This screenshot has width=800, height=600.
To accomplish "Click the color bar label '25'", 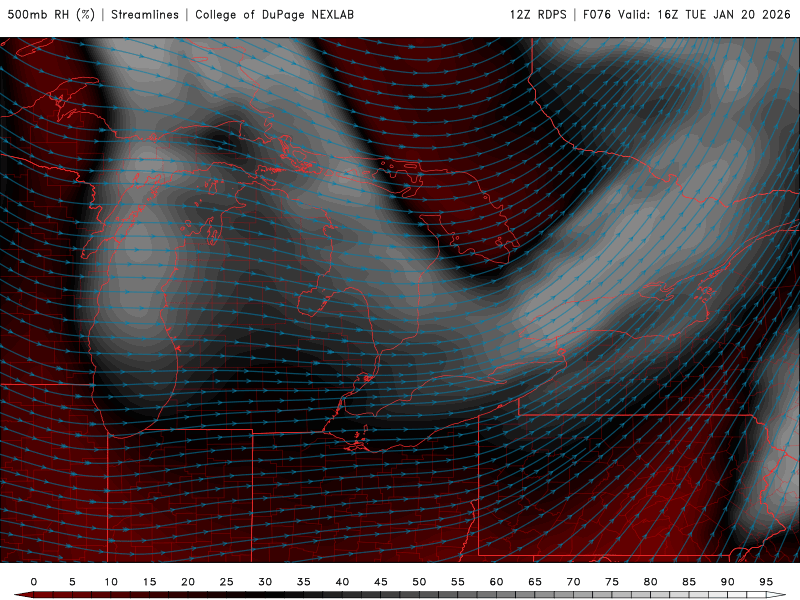I will (227, 582).
